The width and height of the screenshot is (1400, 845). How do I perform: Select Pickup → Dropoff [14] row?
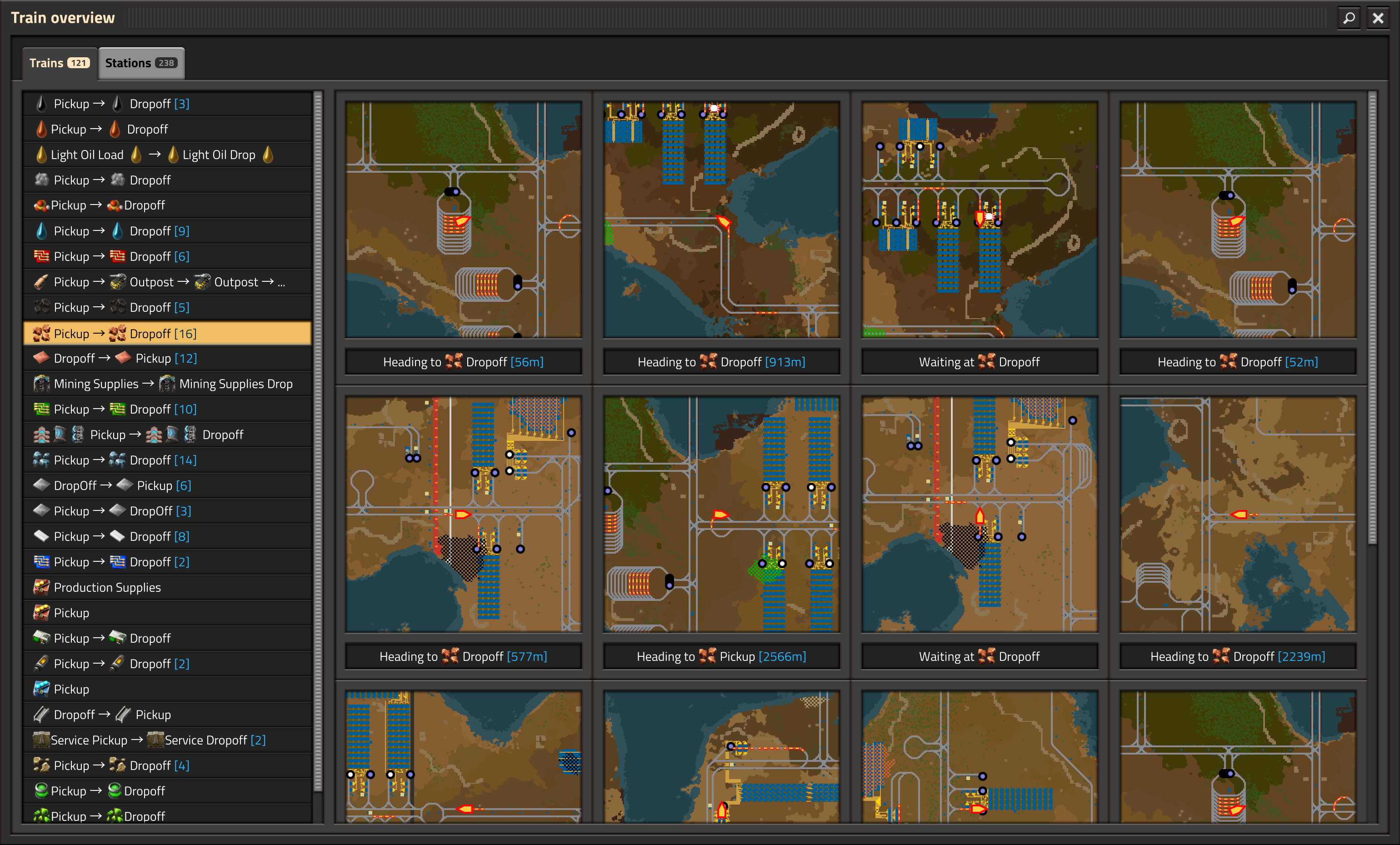tap(168, 460)
